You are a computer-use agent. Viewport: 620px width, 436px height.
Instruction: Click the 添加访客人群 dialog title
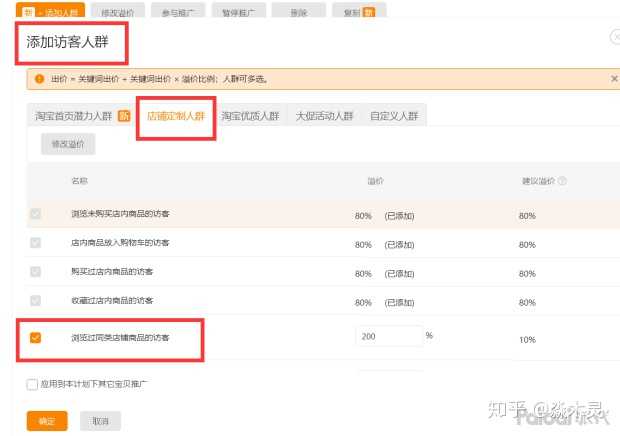[x=67, y=42]
